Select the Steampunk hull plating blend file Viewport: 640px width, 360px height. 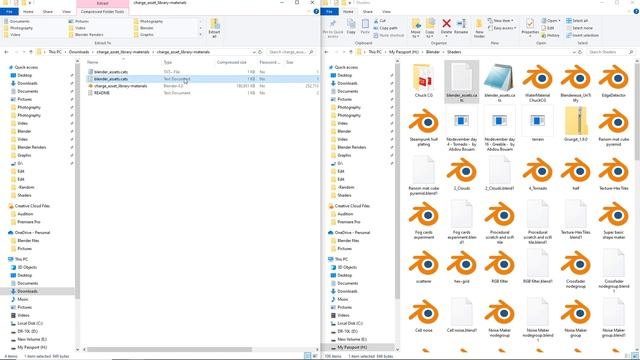pos(424,127)
